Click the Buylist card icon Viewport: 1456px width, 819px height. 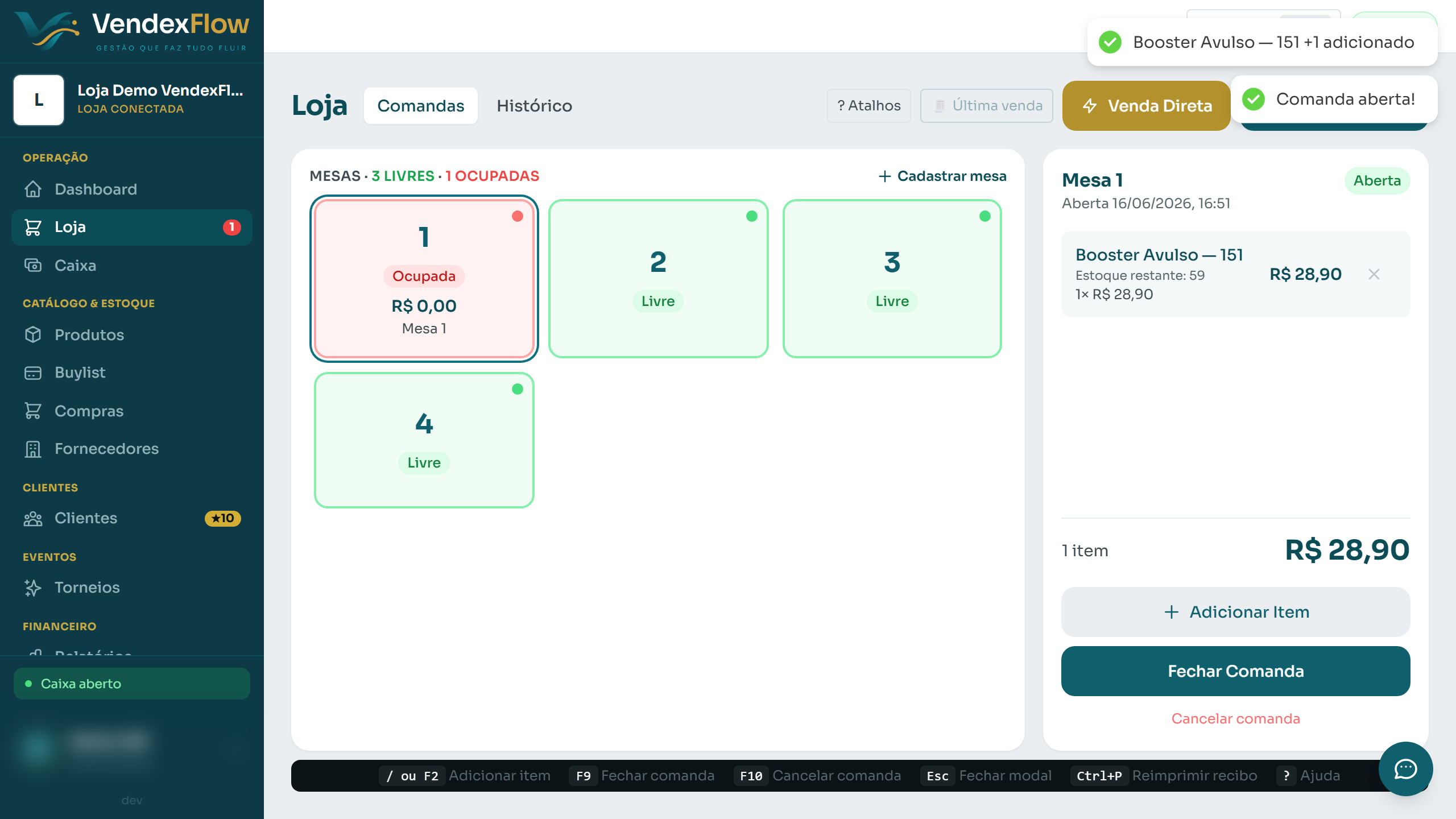coord(33,373)
